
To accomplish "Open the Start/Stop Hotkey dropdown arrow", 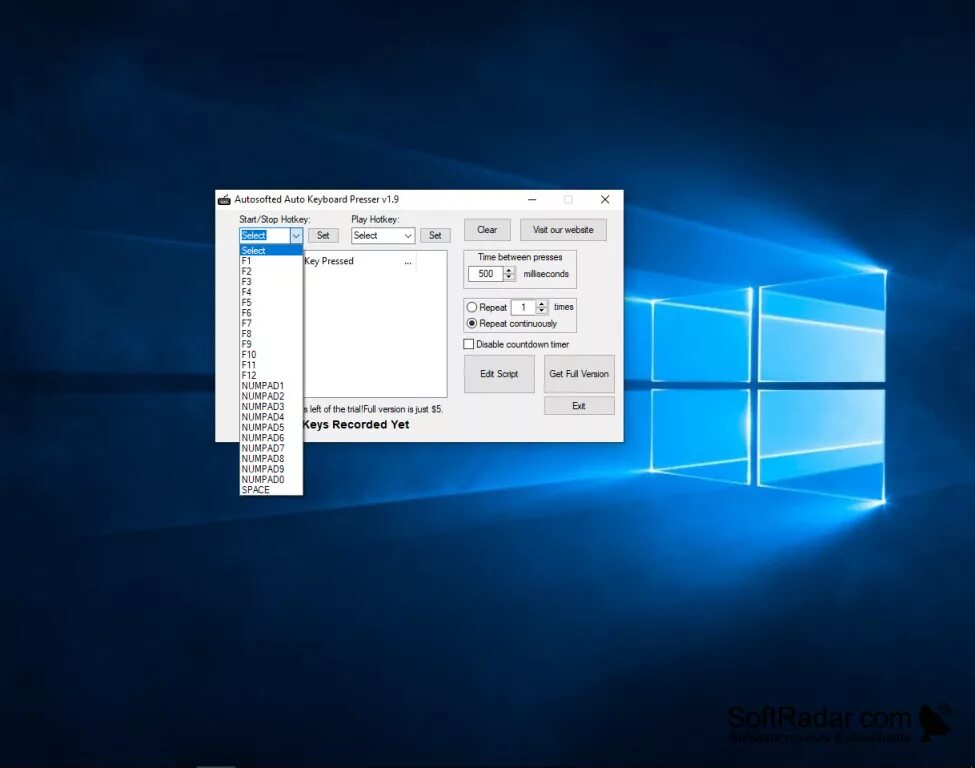I will [x=296, y=236].
